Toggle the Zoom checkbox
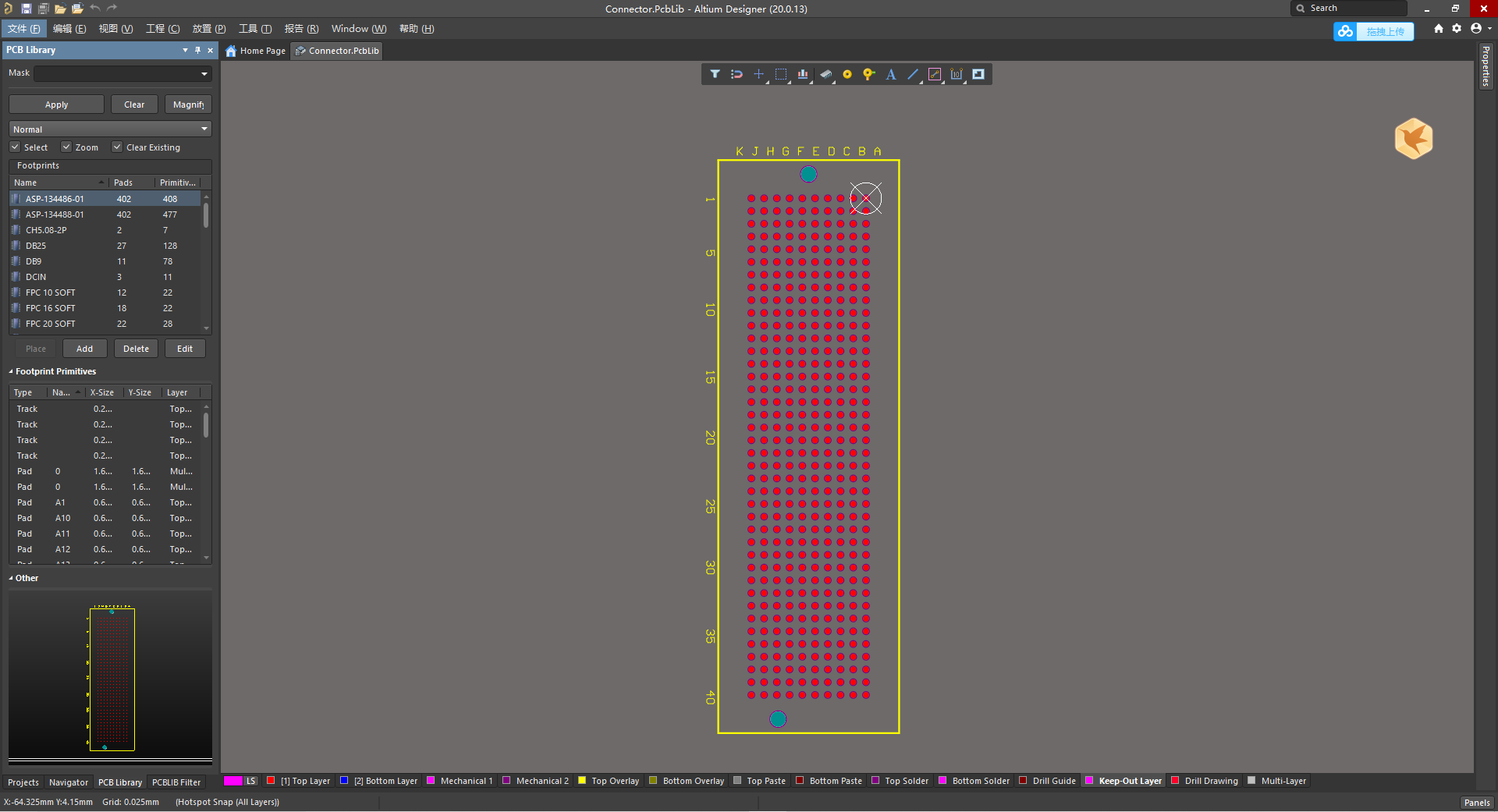The image size is (1498, 812). [x=66, y=147]
